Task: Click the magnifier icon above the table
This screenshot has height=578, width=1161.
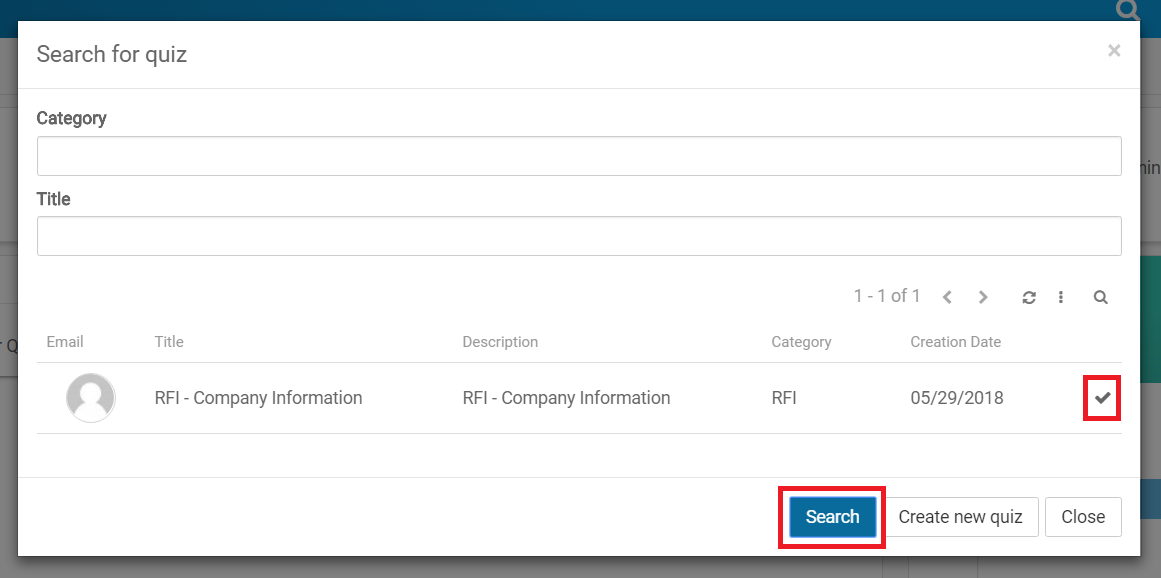Action: (1100, 297)
